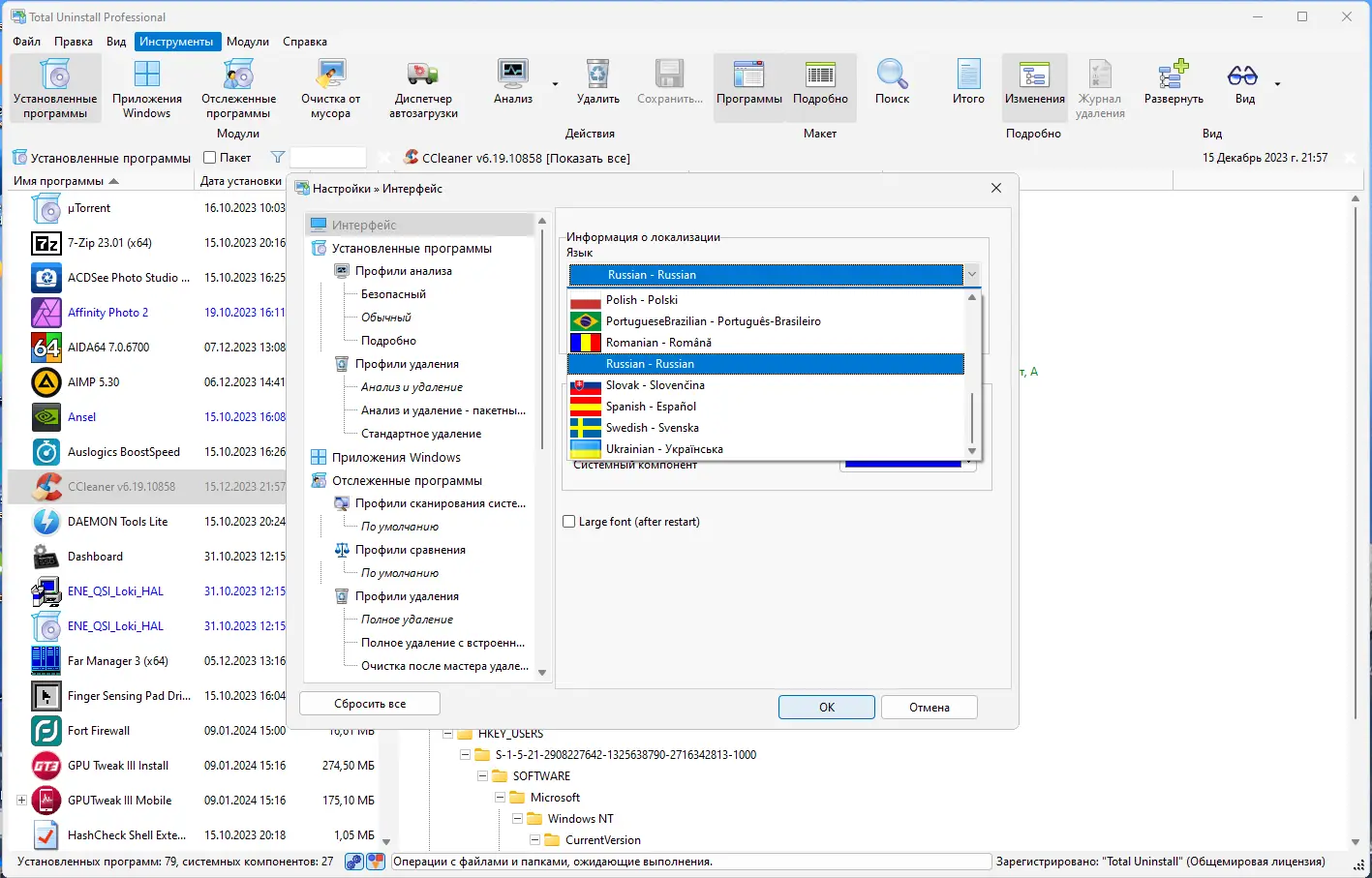This screenshot has width=1372, height=878.
Task: Open the Файл menu
Action: click(27, 42)
